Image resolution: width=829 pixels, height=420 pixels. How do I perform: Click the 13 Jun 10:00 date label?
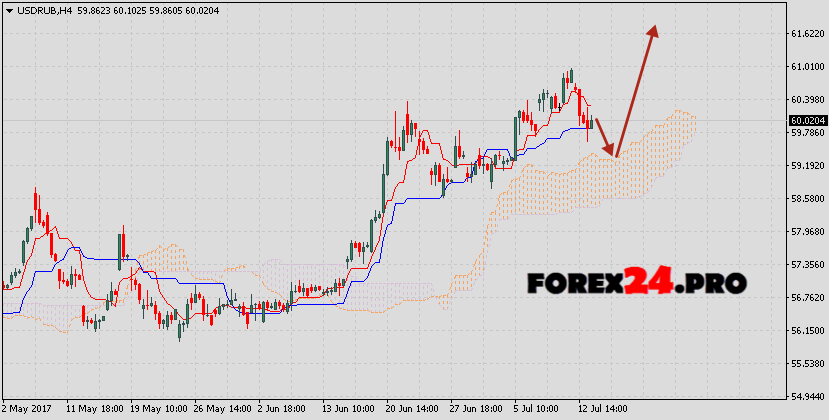click(x=346, y=410)
